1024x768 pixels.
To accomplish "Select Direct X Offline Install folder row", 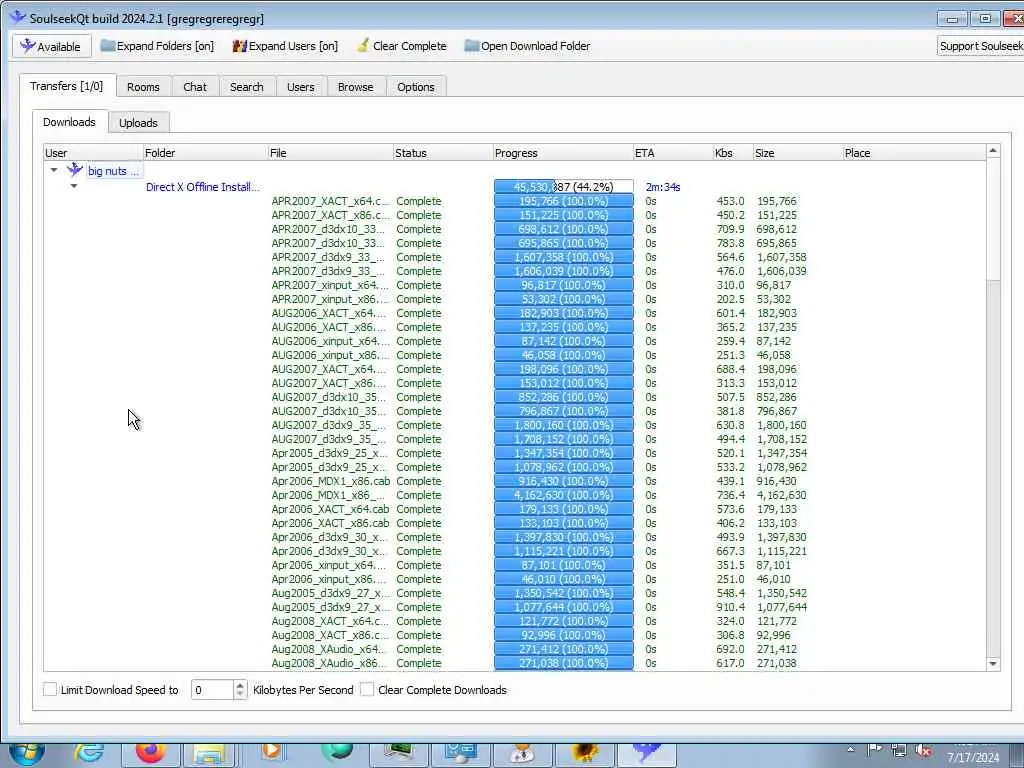I will click(x=202, y=187).
